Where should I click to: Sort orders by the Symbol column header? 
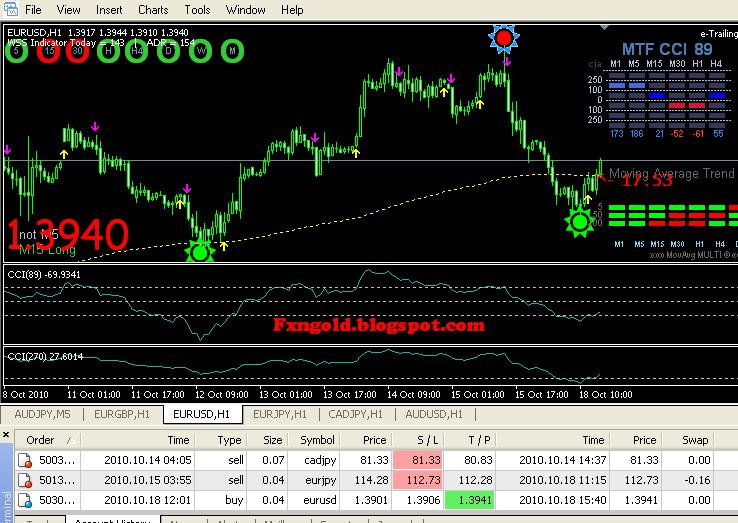pos(317,440)
